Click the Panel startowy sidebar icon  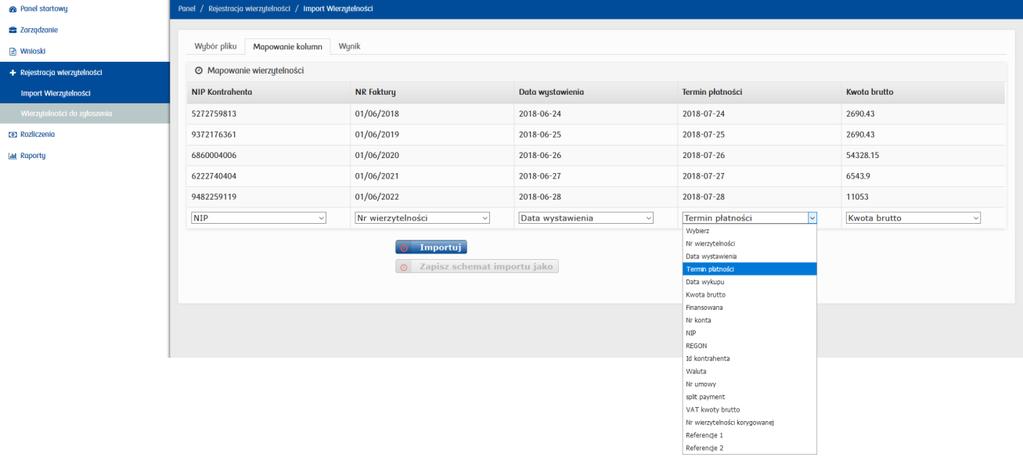[12, 9]
